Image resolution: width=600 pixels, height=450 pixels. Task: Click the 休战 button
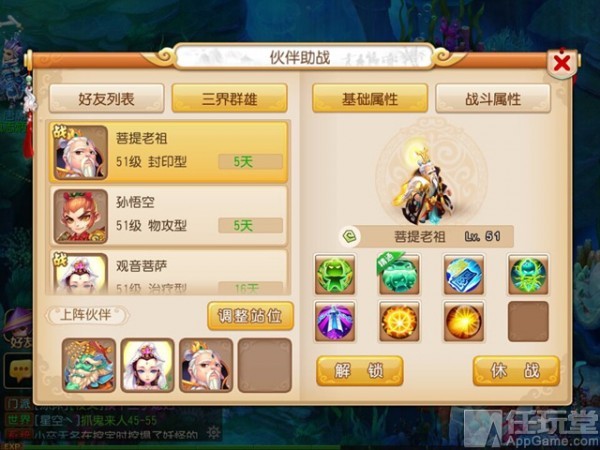tap(516, 370)
